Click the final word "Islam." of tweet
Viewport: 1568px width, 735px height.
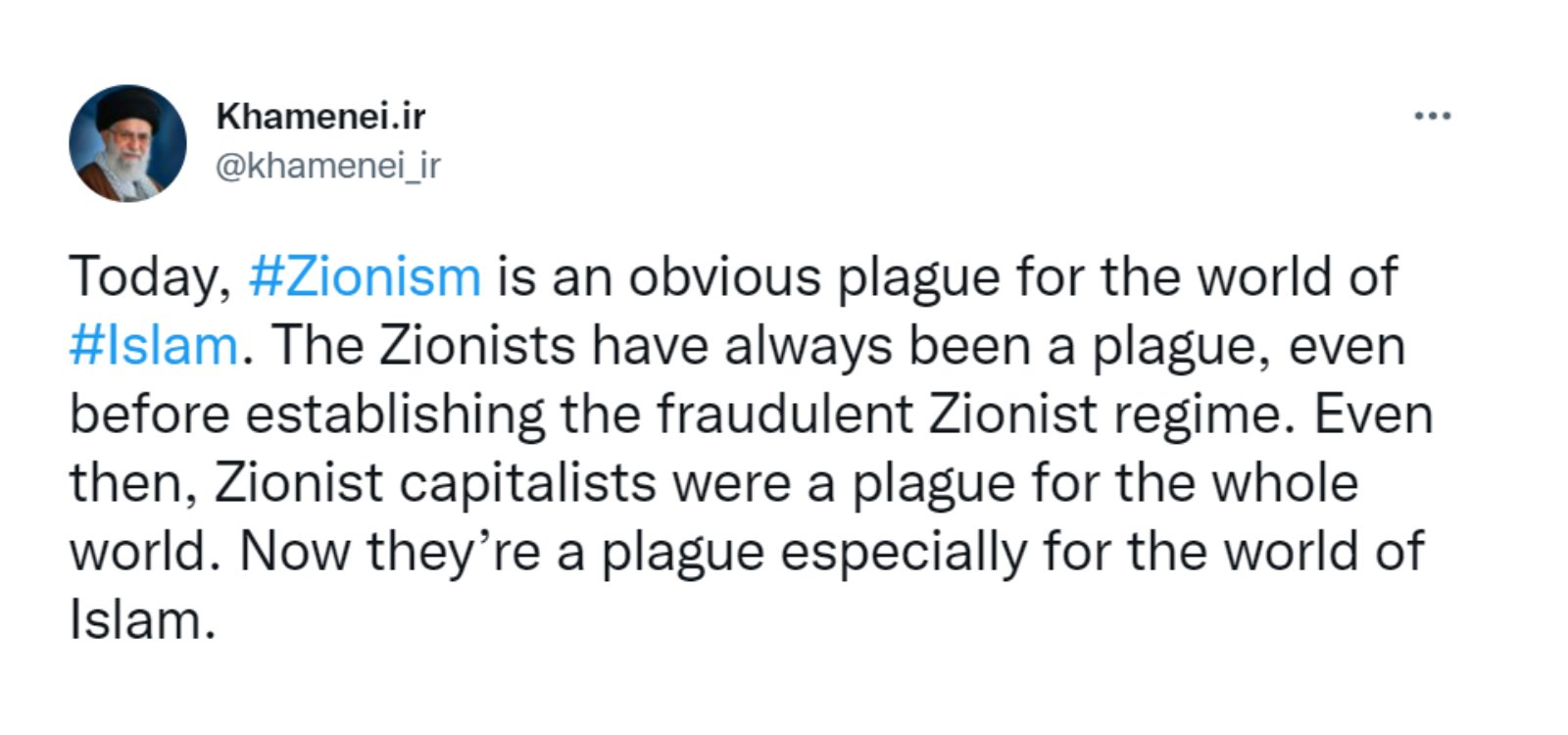point(142,619)
